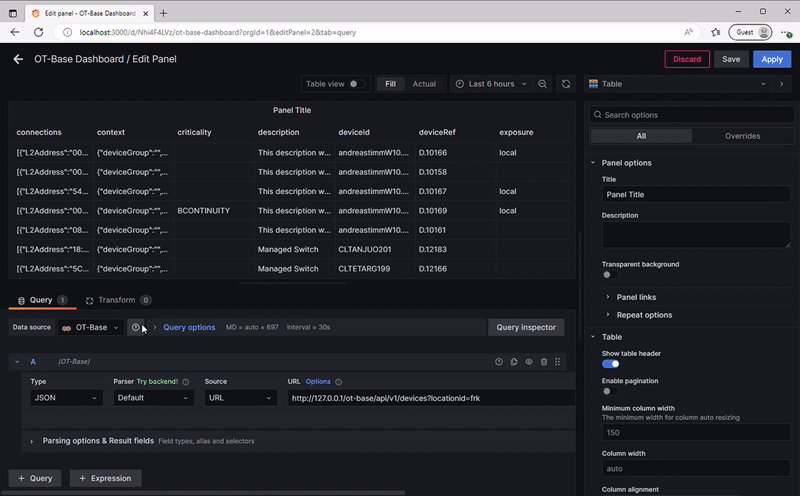This screenshot has width=800, height=496.
Task: Select the Overrides options filter
Action: pyautogui.click(x=742, y=136)
